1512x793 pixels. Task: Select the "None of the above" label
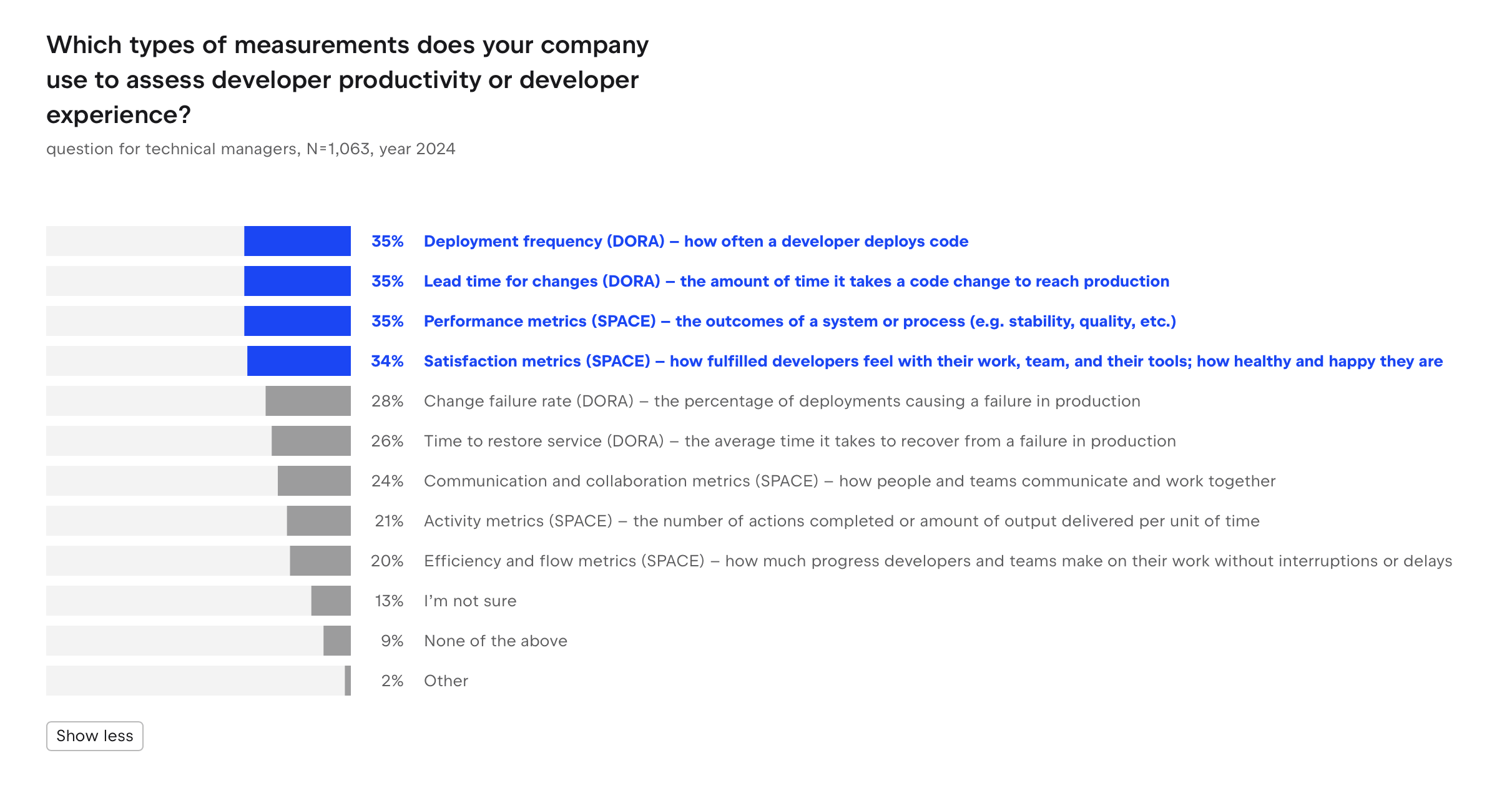496,641
